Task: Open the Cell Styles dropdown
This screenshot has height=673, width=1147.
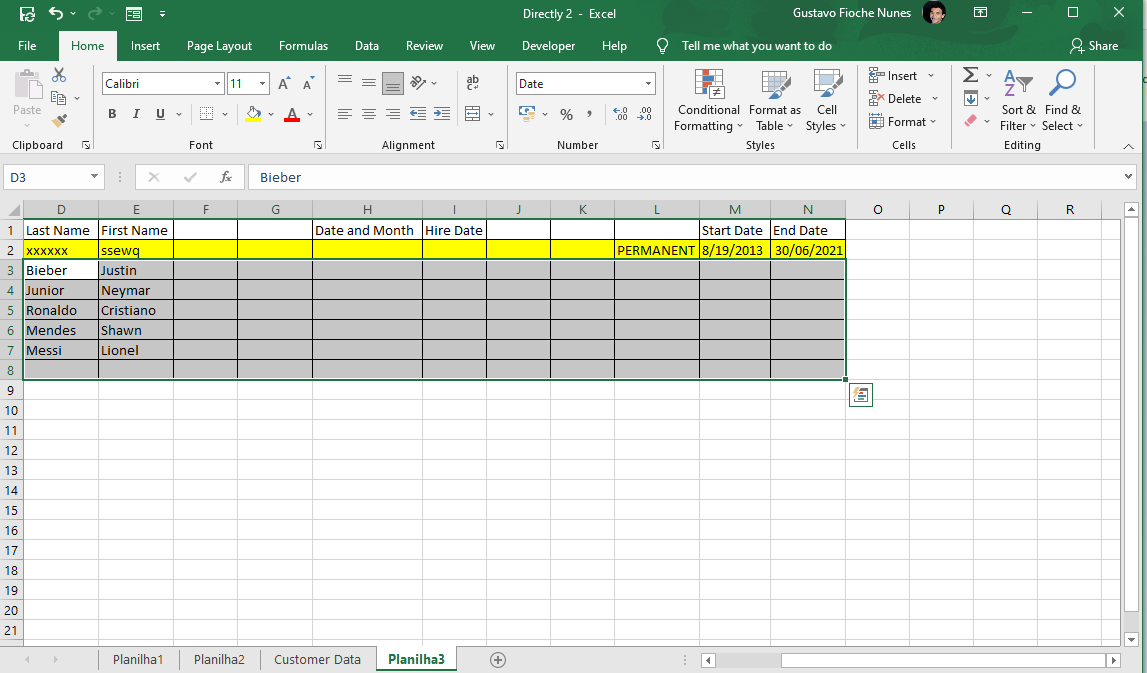Action: [x=827, y=101]
